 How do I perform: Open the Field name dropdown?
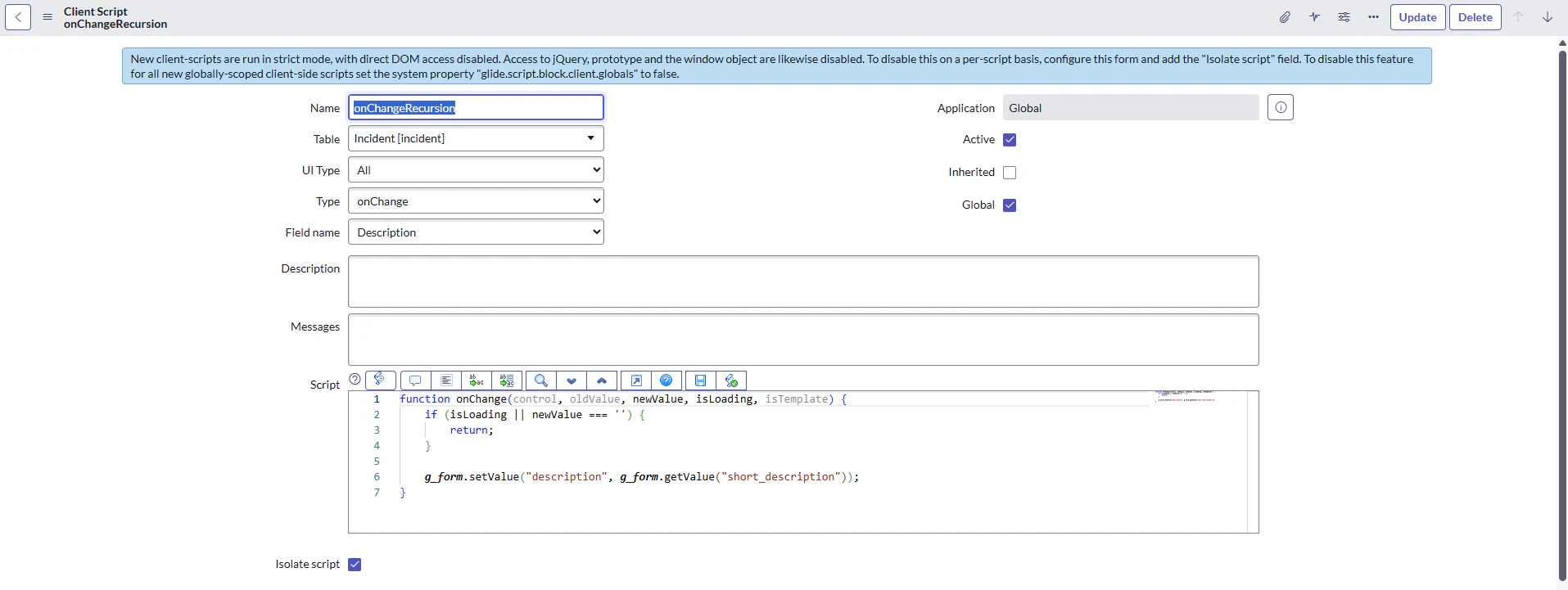click(476, 232)
